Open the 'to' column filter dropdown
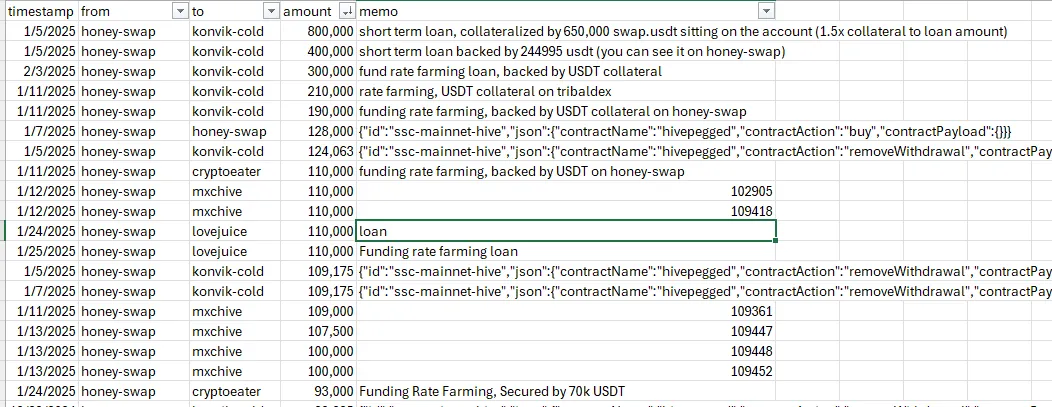1052x407 pixels. pos(271,11)
